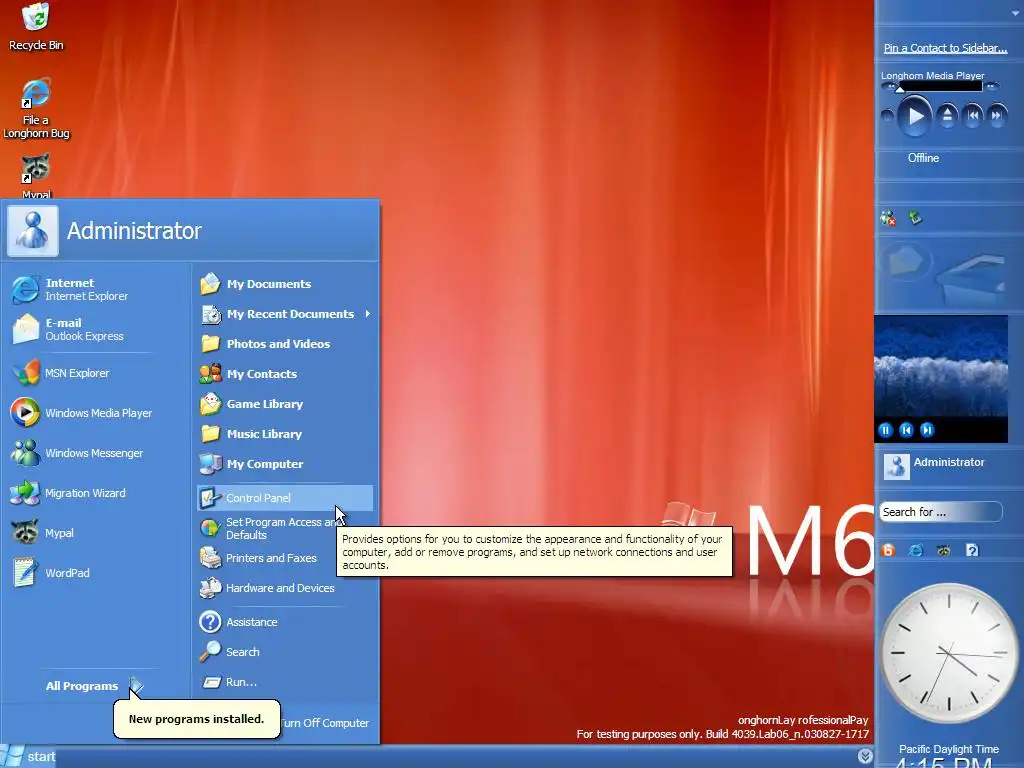This screenshot has width=1024, height=768.
Task: Click question mark icon in sidebar quick launch
Action: (x=972, y=551)
